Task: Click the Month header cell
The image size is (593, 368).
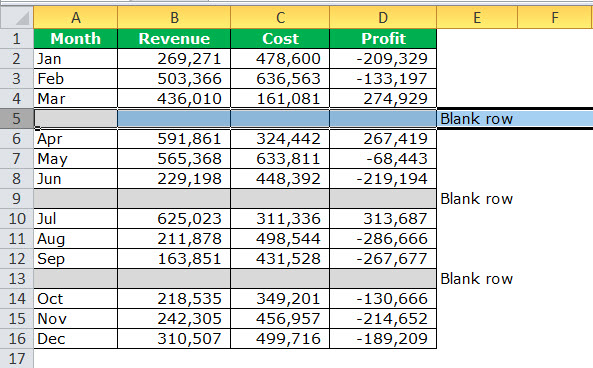Action: [76, 39]
